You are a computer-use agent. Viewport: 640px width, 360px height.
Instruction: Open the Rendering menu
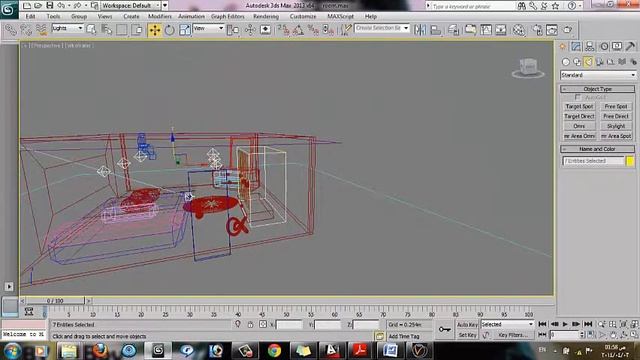266,16
